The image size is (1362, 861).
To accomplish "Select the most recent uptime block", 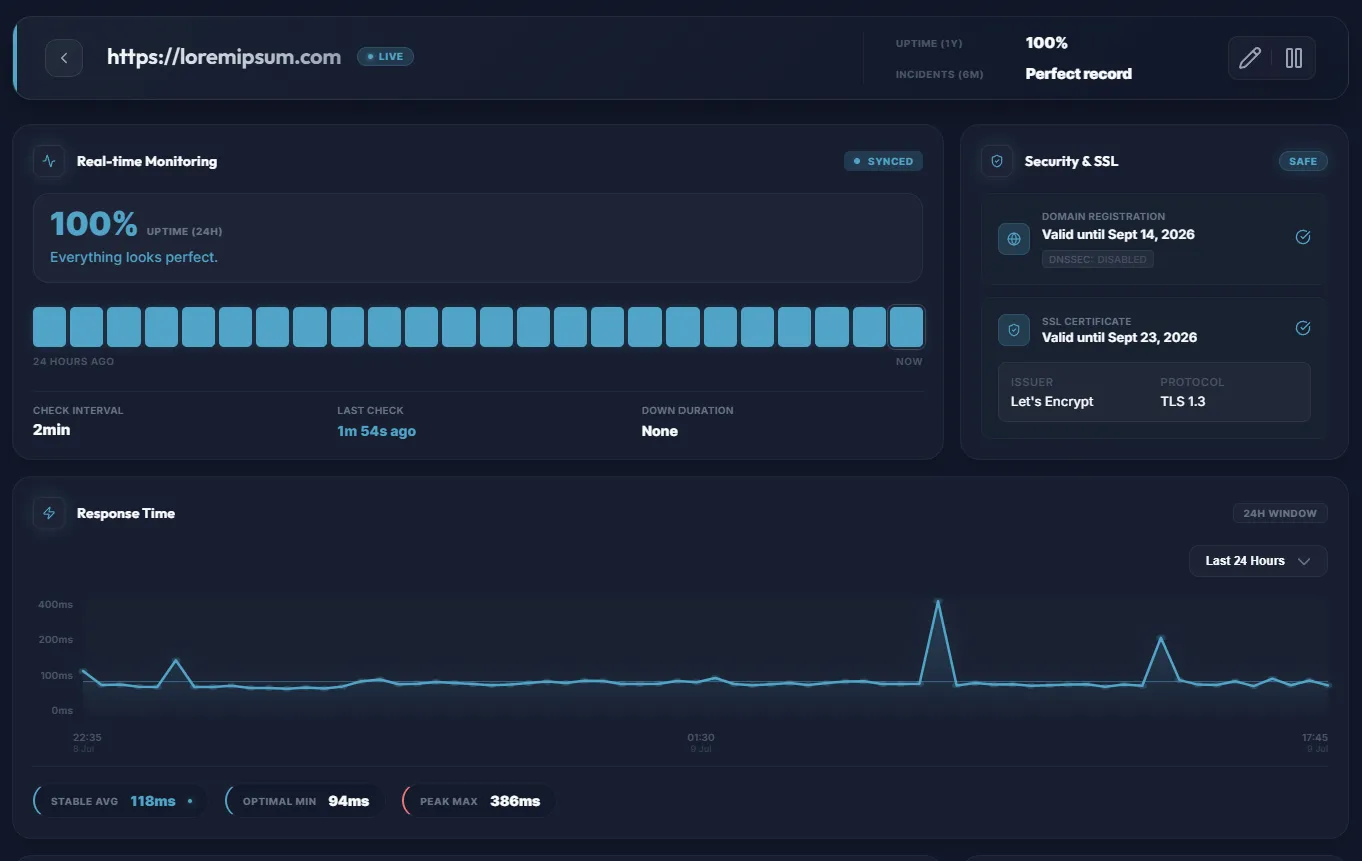I will coord(906,327).
